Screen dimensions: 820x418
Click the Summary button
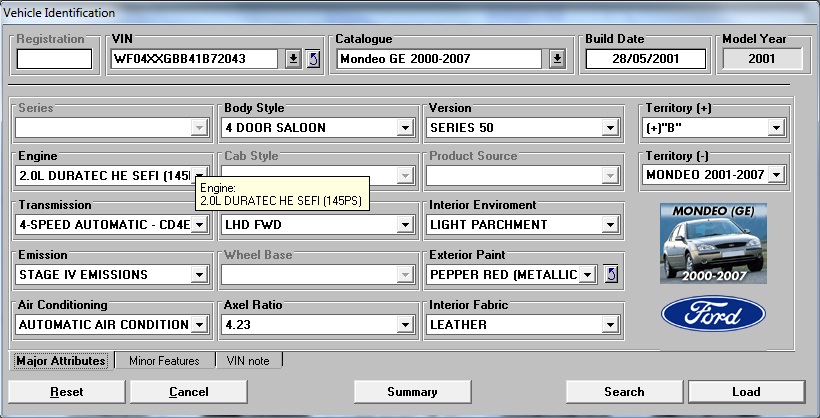click(412, 392)
